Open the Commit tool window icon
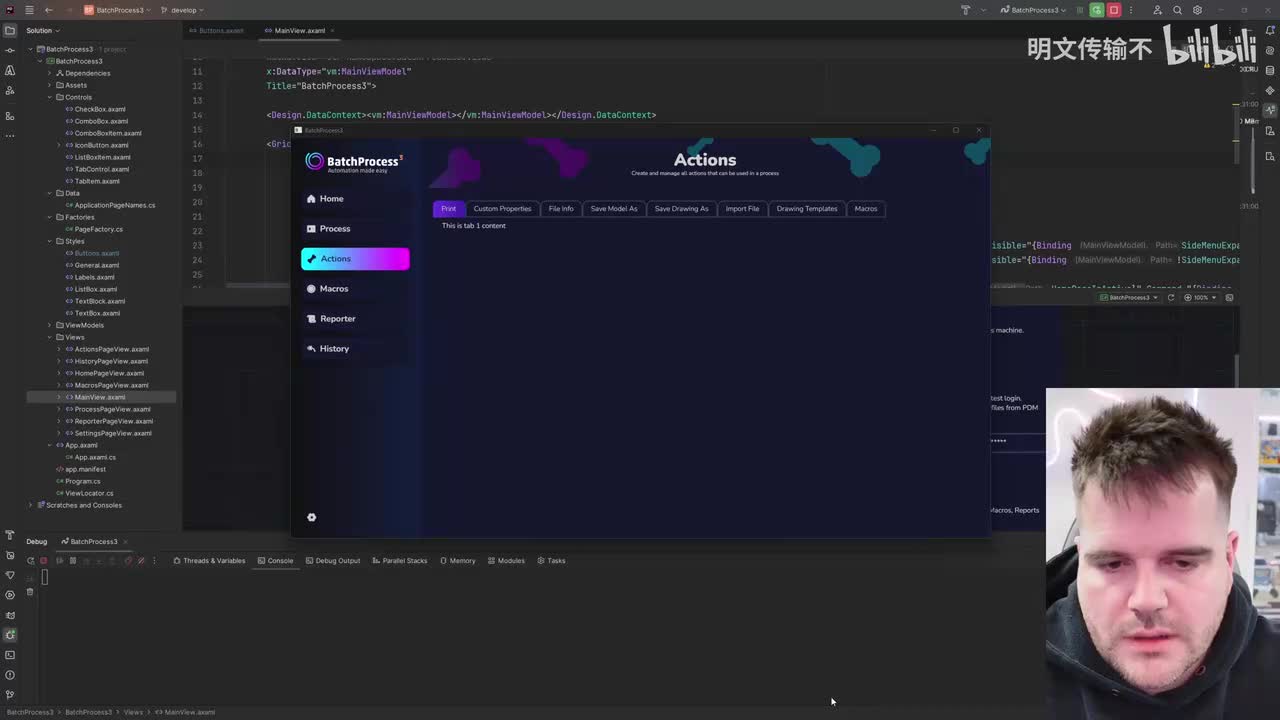The width and height of the screenshot is (1280, 720). click(x=10, y=50)
